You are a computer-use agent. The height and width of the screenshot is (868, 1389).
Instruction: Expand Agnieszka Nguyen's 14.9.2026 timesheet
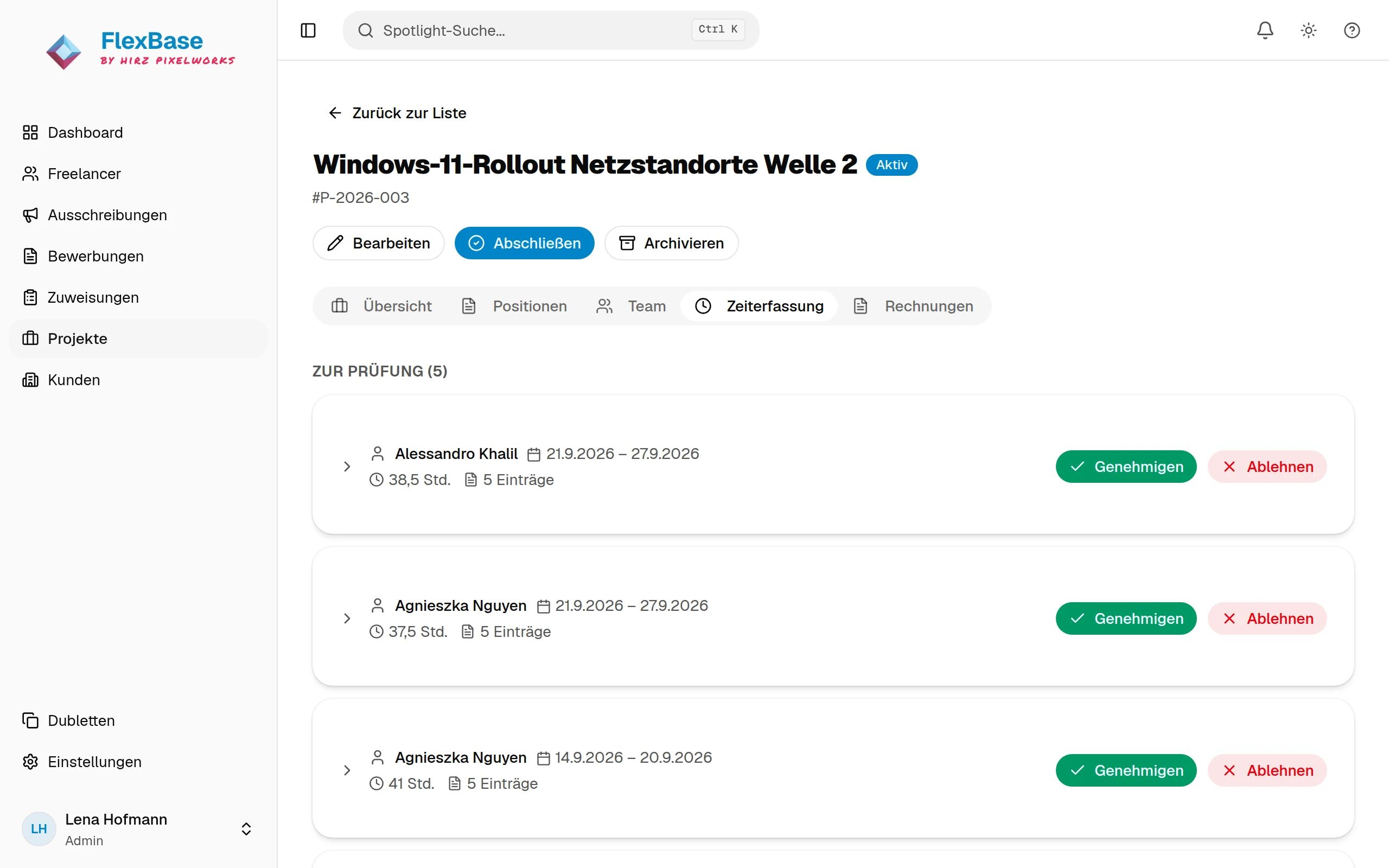tap(347, 770)
